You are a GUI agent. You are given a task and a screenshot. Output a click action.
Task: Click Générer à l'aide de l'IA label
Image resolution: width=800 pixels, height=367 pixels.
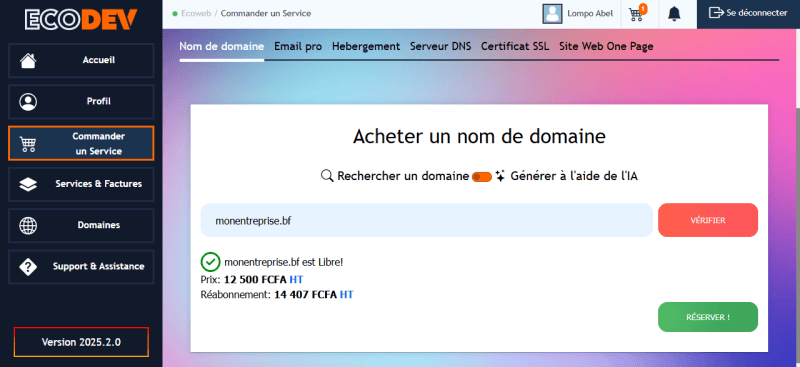[574, 177]
